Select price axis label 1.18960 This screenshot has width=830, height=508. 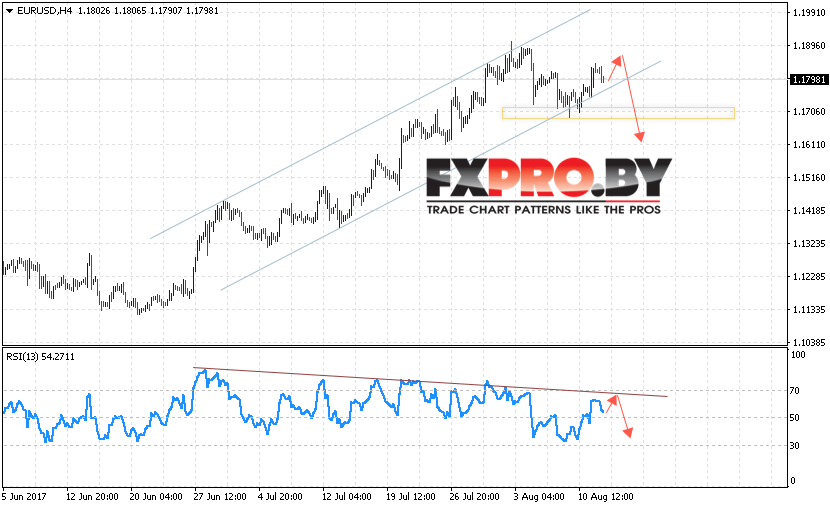pos(809,46)
